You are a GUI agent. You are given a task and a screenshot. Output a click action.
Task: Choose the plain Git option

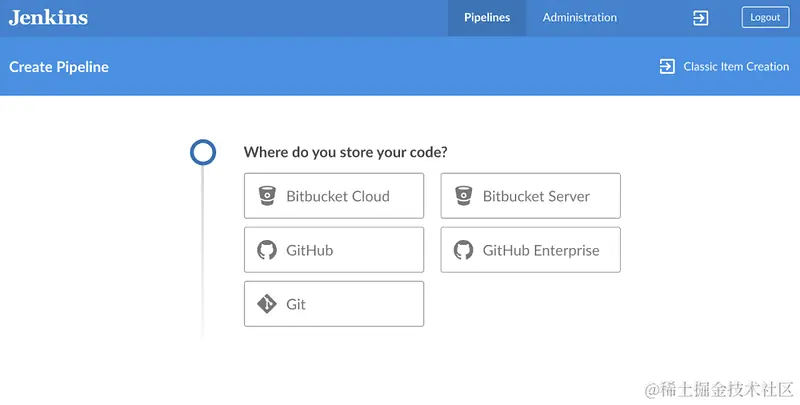334,304
